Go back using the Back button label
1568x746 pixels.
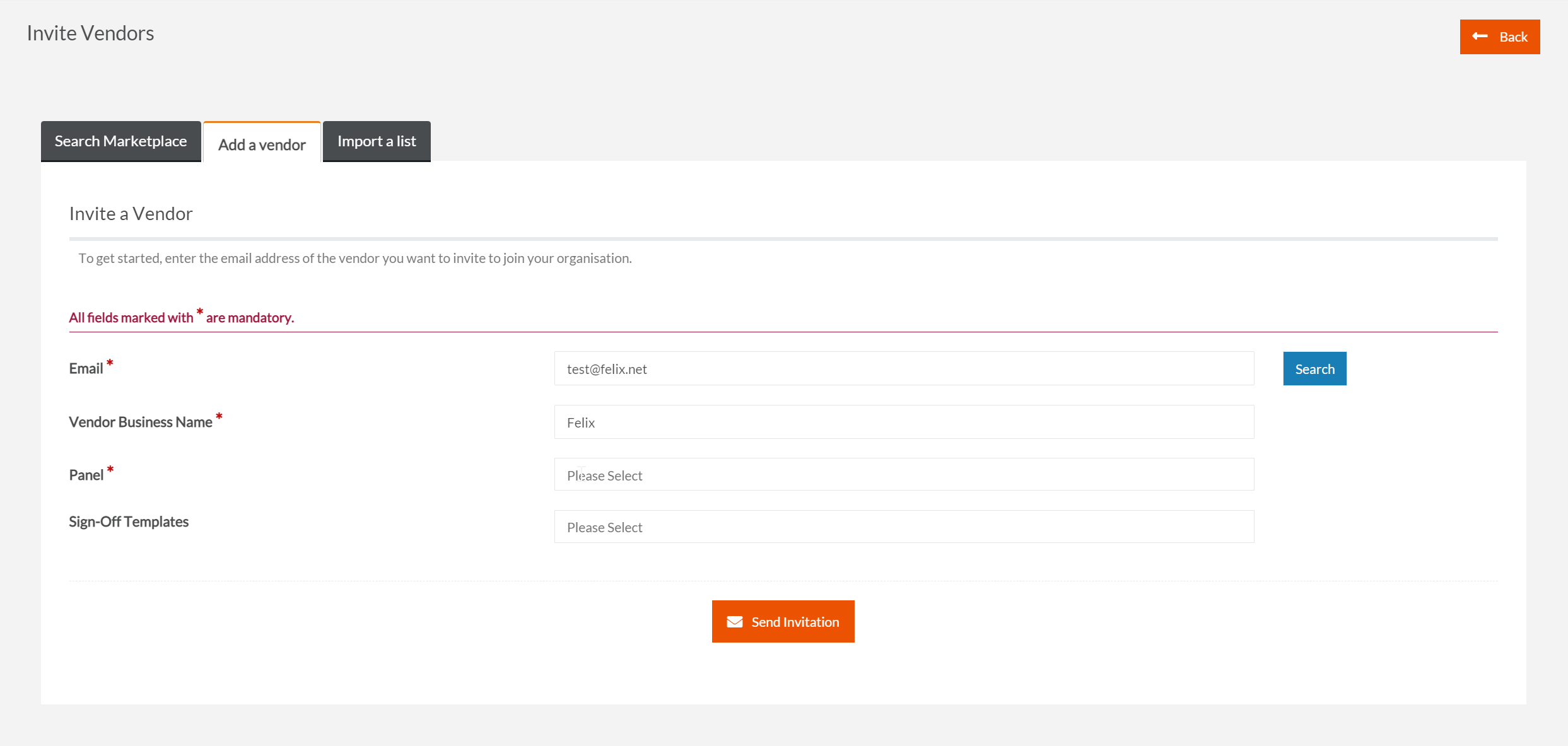[x=1512, y=37]
